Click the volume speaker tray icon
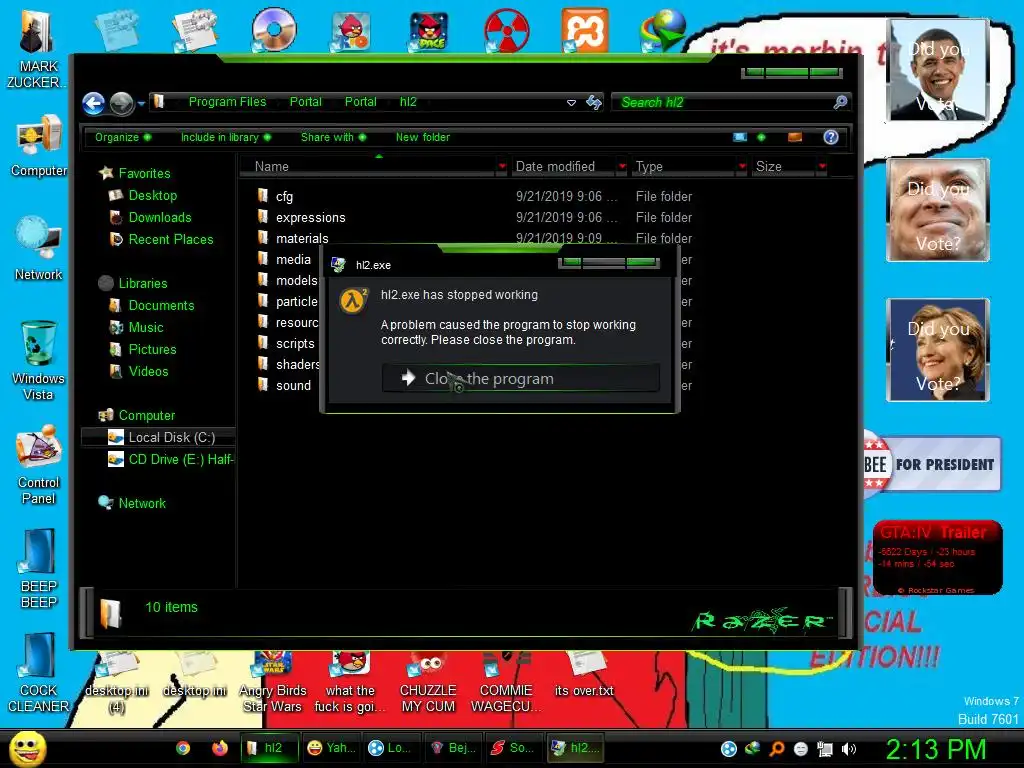 click(849, 749)
